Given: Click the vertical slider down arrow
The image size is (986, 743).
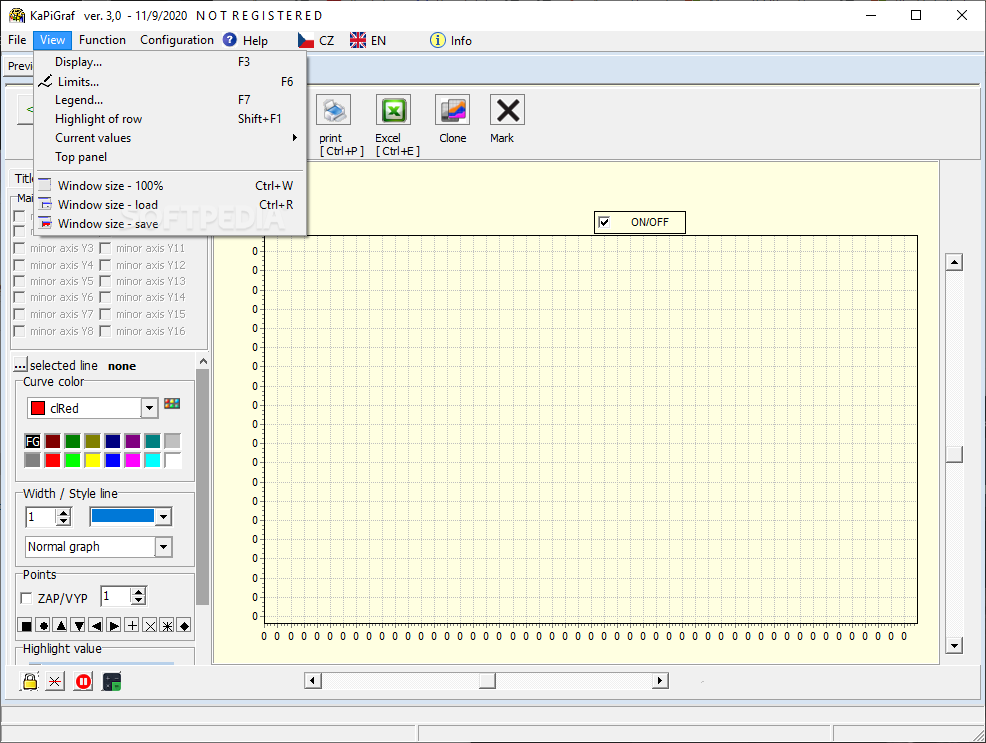Looking at the screenshot, I should tap(955, 645).
